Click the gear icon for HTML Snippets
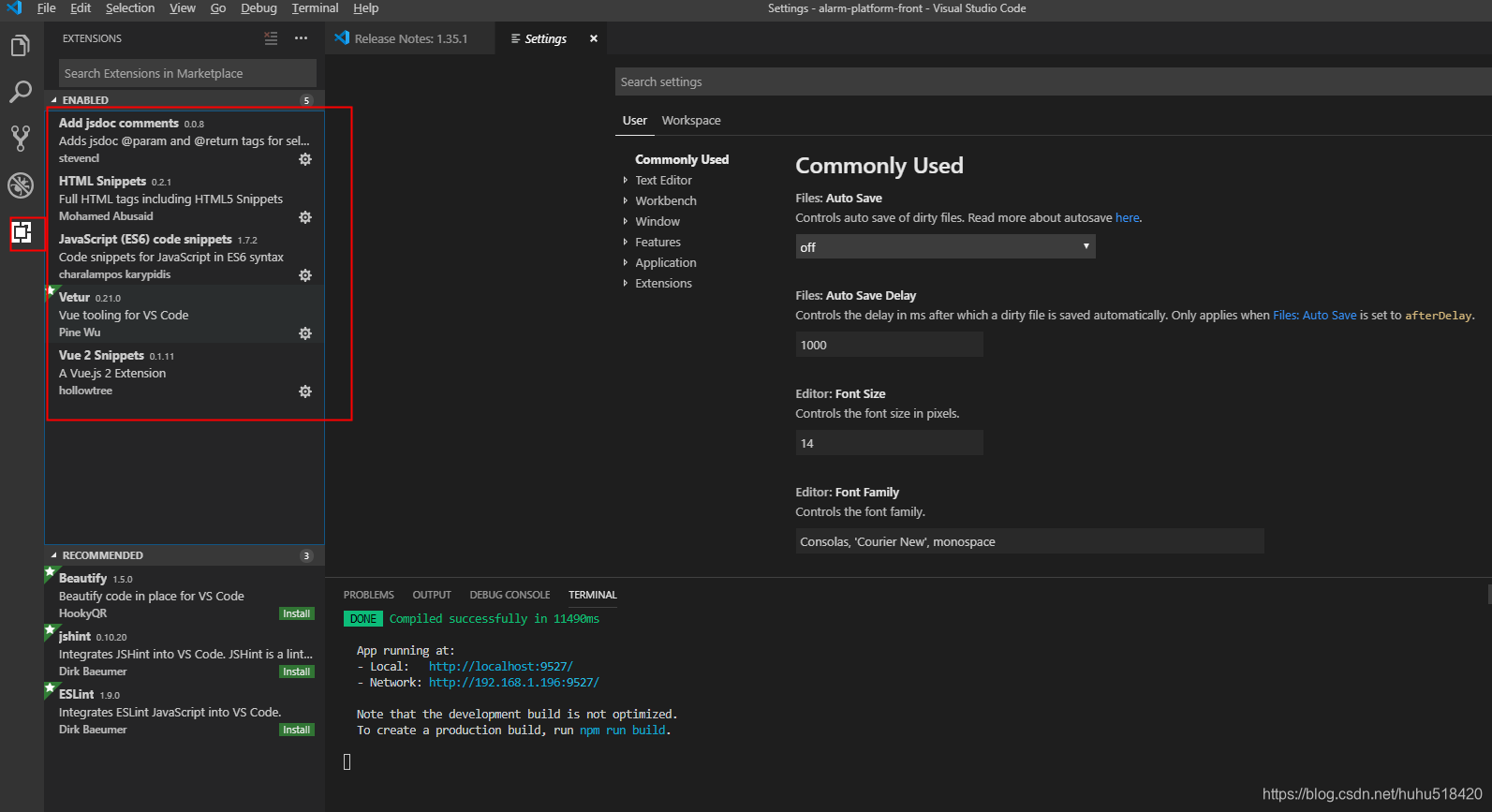The width and height of the screenshot is (1492, 812). point(305,217)
